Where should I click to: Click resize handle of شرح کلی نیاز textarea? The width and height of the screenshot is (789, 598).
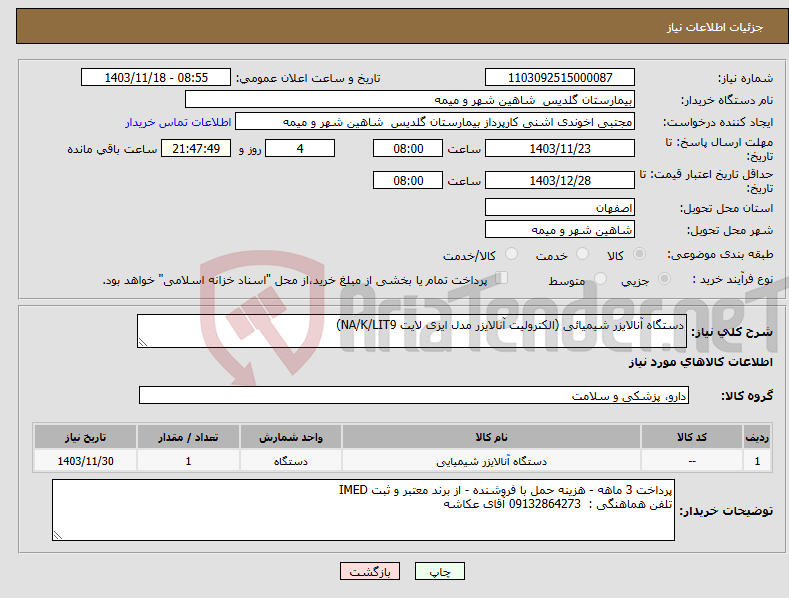[x=142, y=343]
